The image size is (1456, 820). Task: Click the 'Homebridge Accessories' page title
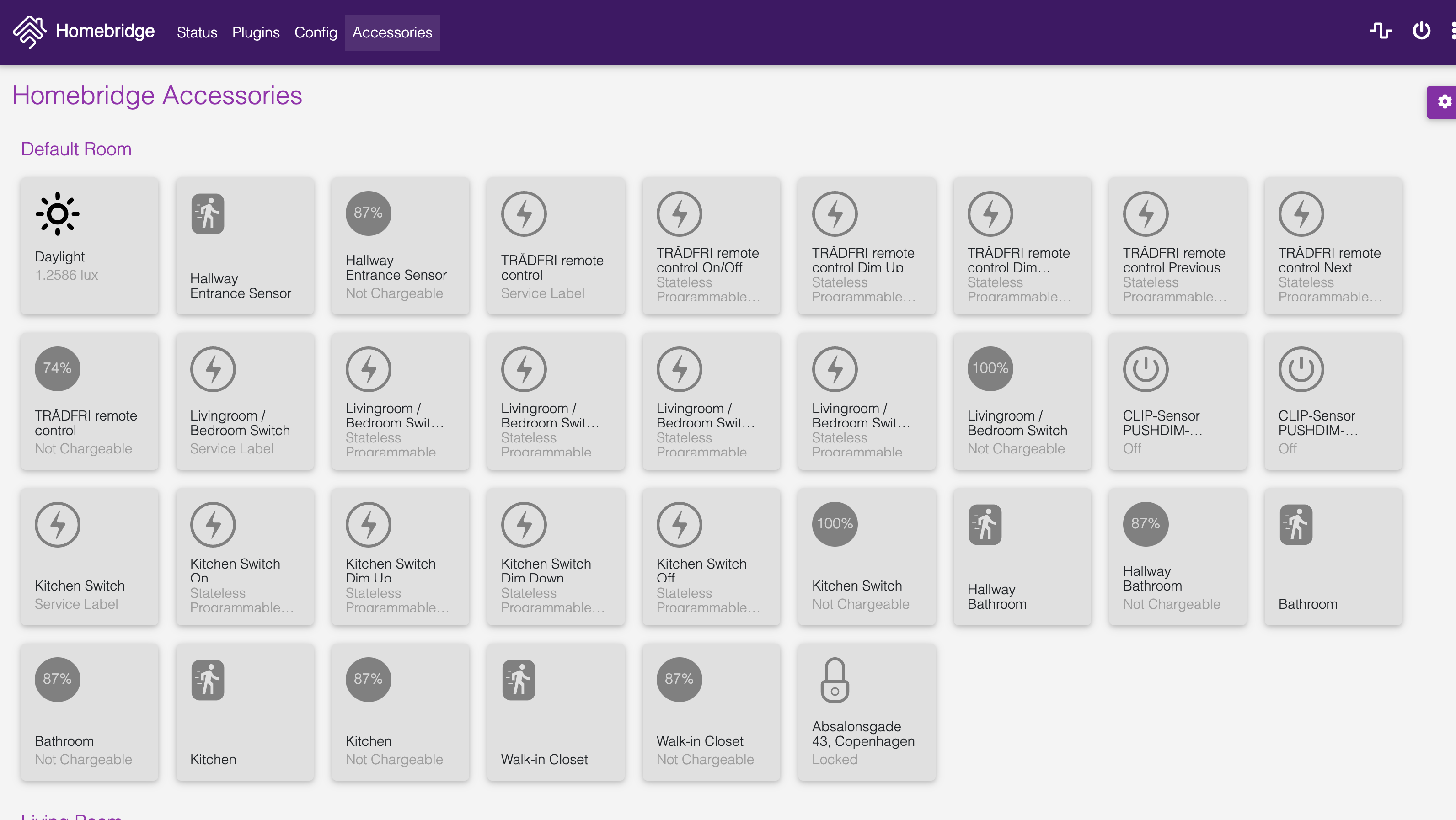pyautogui.click(x=157, y=95)
